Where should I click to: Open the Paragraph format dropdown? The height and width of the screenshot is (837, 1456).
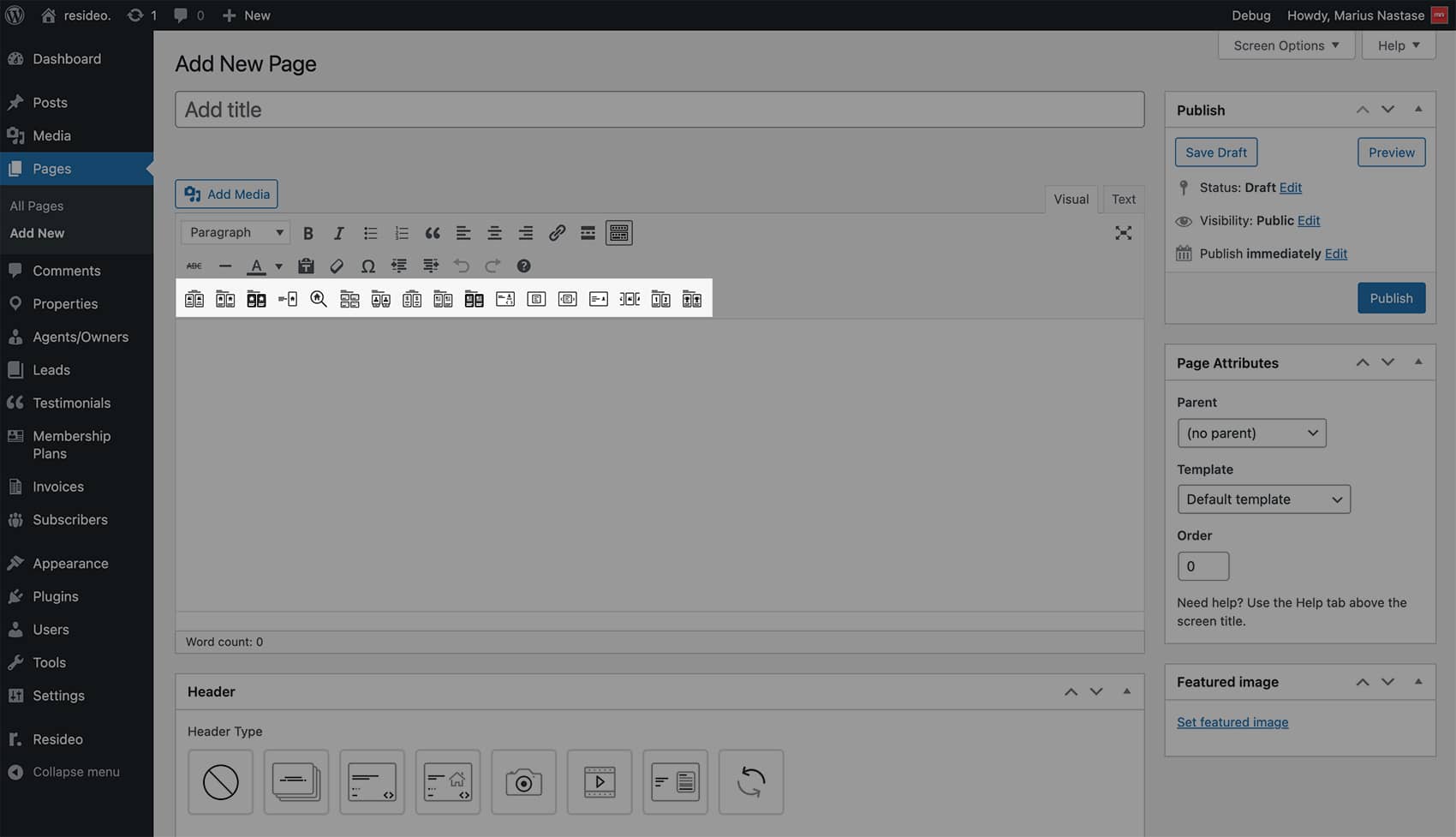tap(236, 233)
